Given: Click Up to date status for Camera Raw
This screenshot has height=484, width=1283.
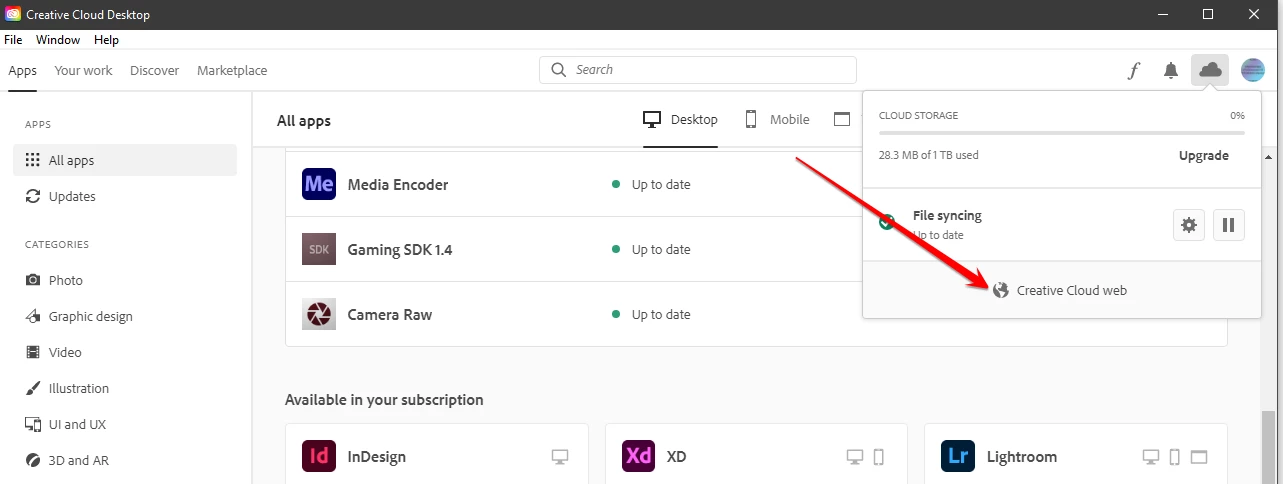Looking at the screenshot, I should pos(661,314).
